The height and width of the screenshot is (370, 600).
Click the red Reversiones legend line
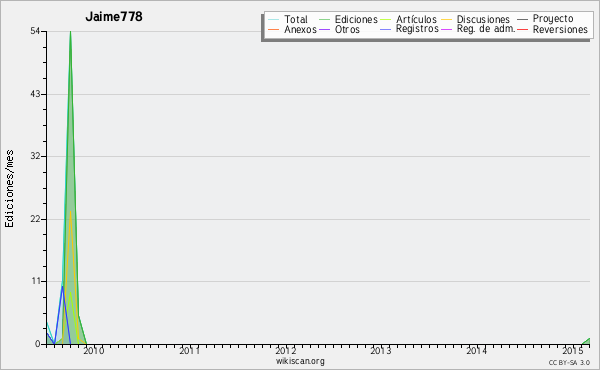tap(523, 29)
